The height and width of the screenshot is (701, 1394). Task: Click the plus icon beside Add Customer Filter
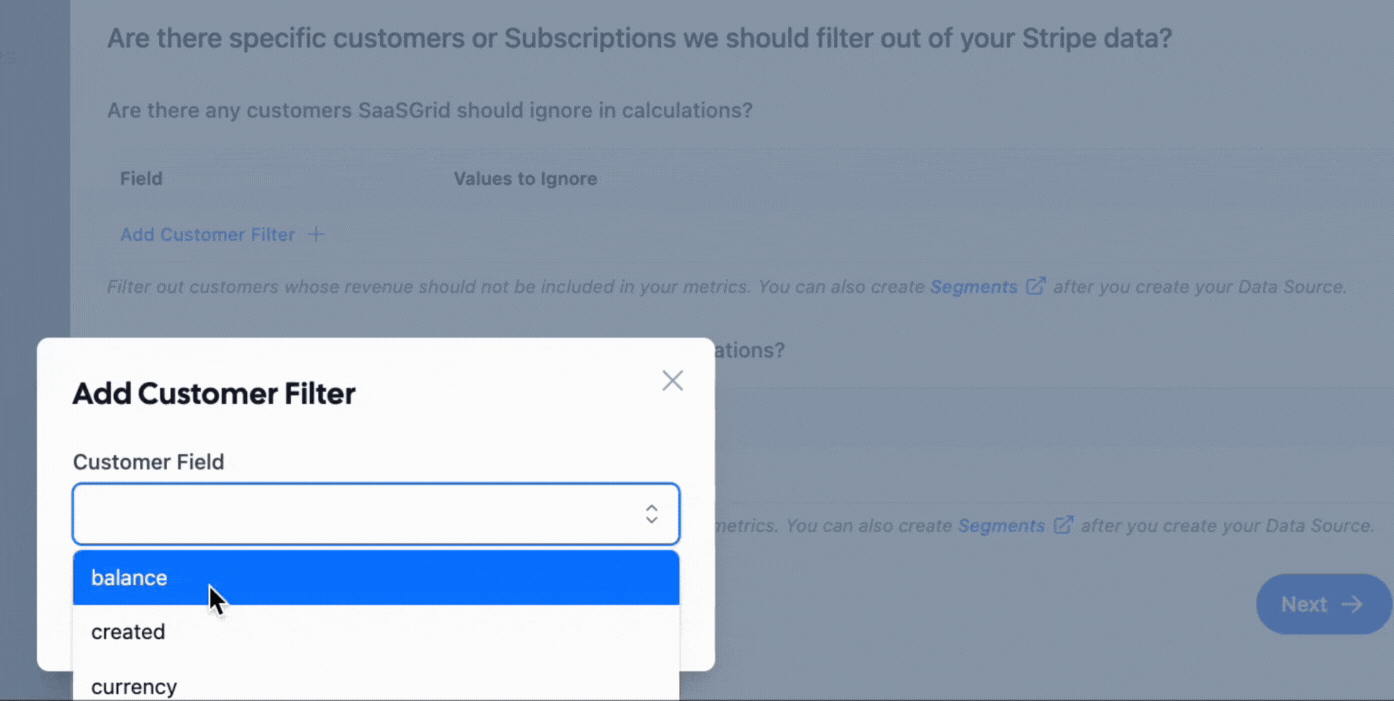[x=317, y=233]
